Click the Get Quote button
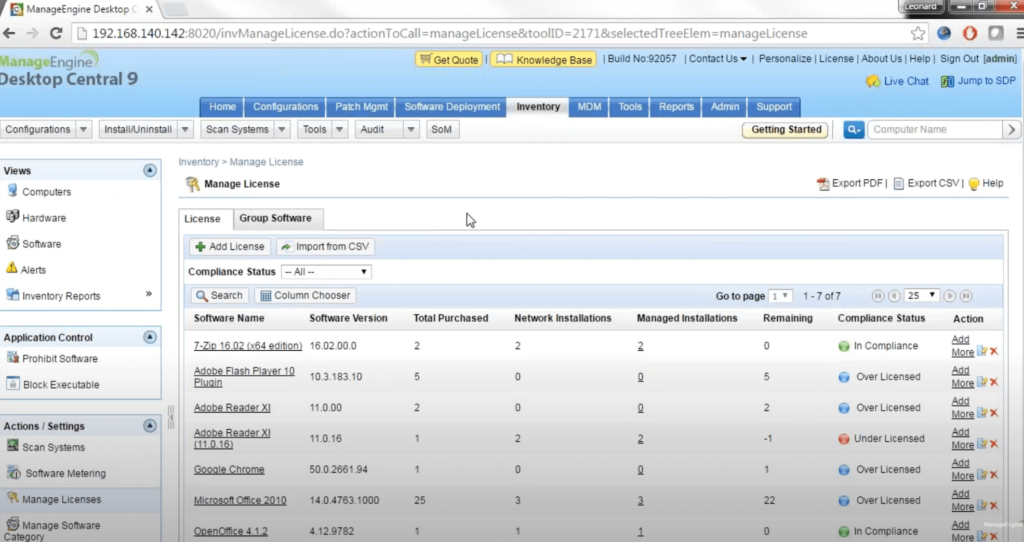 449,59
